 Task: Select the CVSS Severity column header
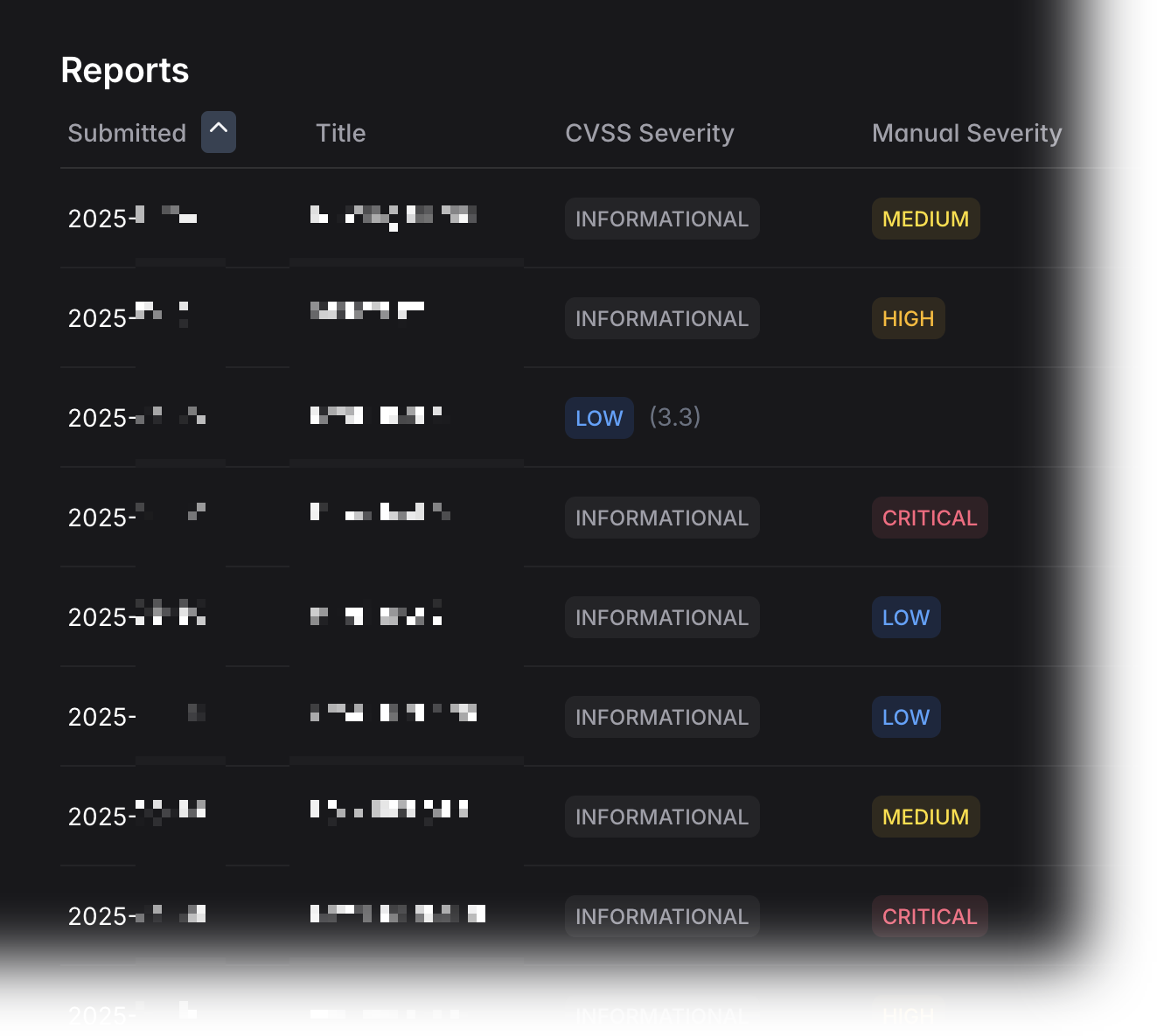pos(649,133)
